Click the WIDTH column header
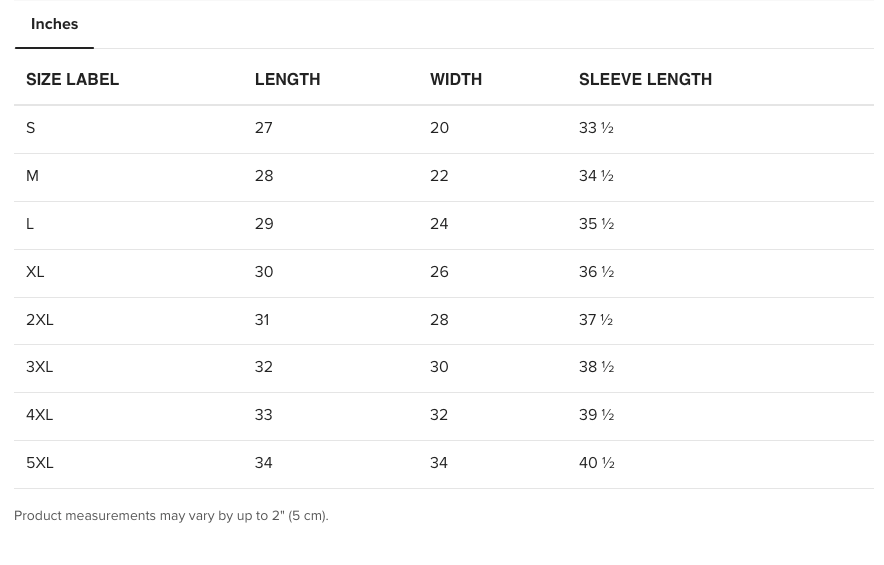Screen dimensions: 884x565 click(x=455, y=80)
